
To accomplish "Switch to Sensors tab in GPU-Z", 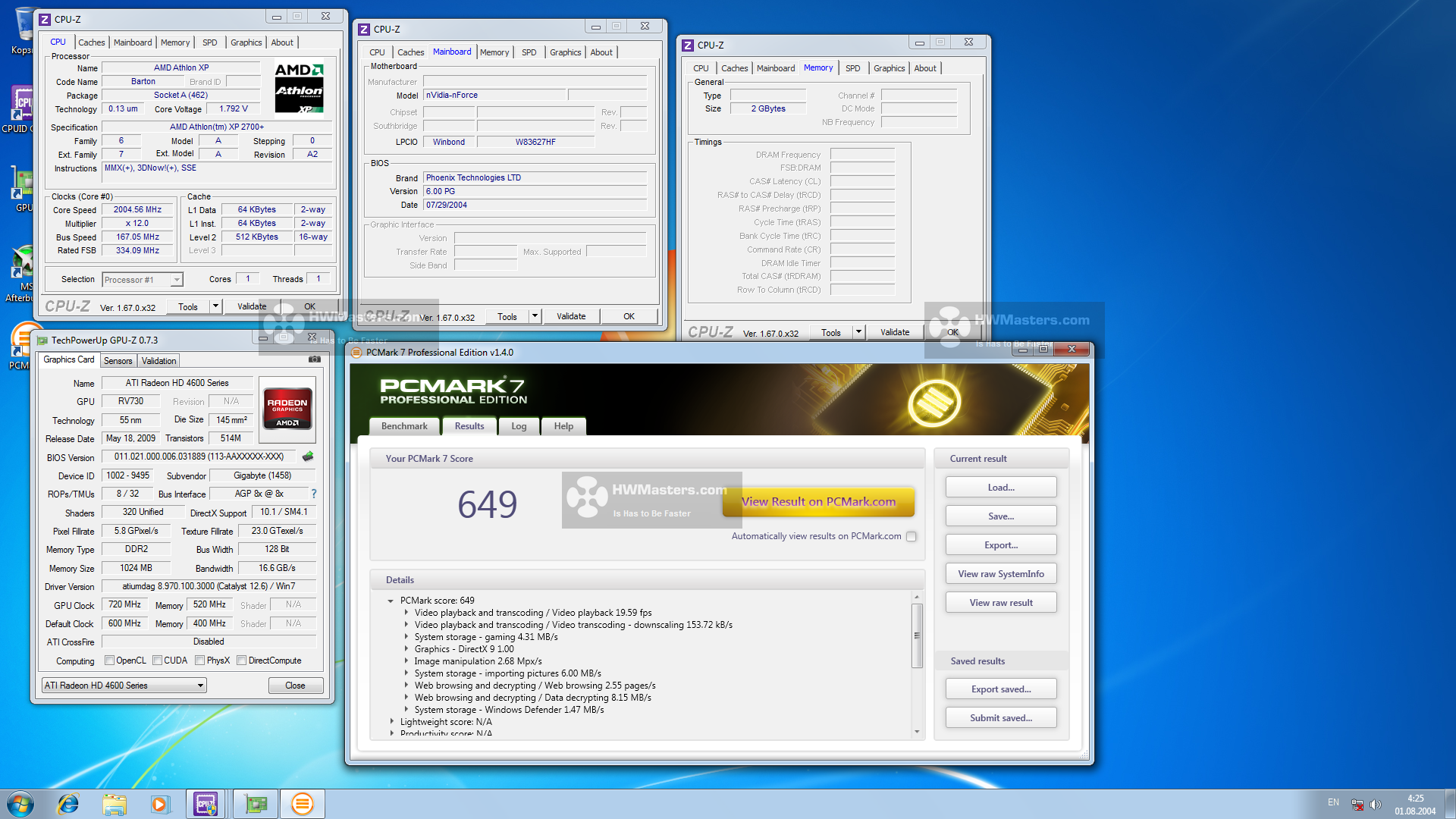I will coord(118,361).
